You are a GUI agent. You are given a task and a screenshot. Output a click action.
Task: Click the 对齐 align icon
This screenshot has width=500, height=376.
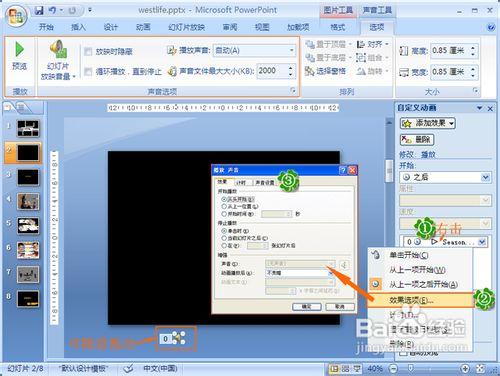point(361,44)
